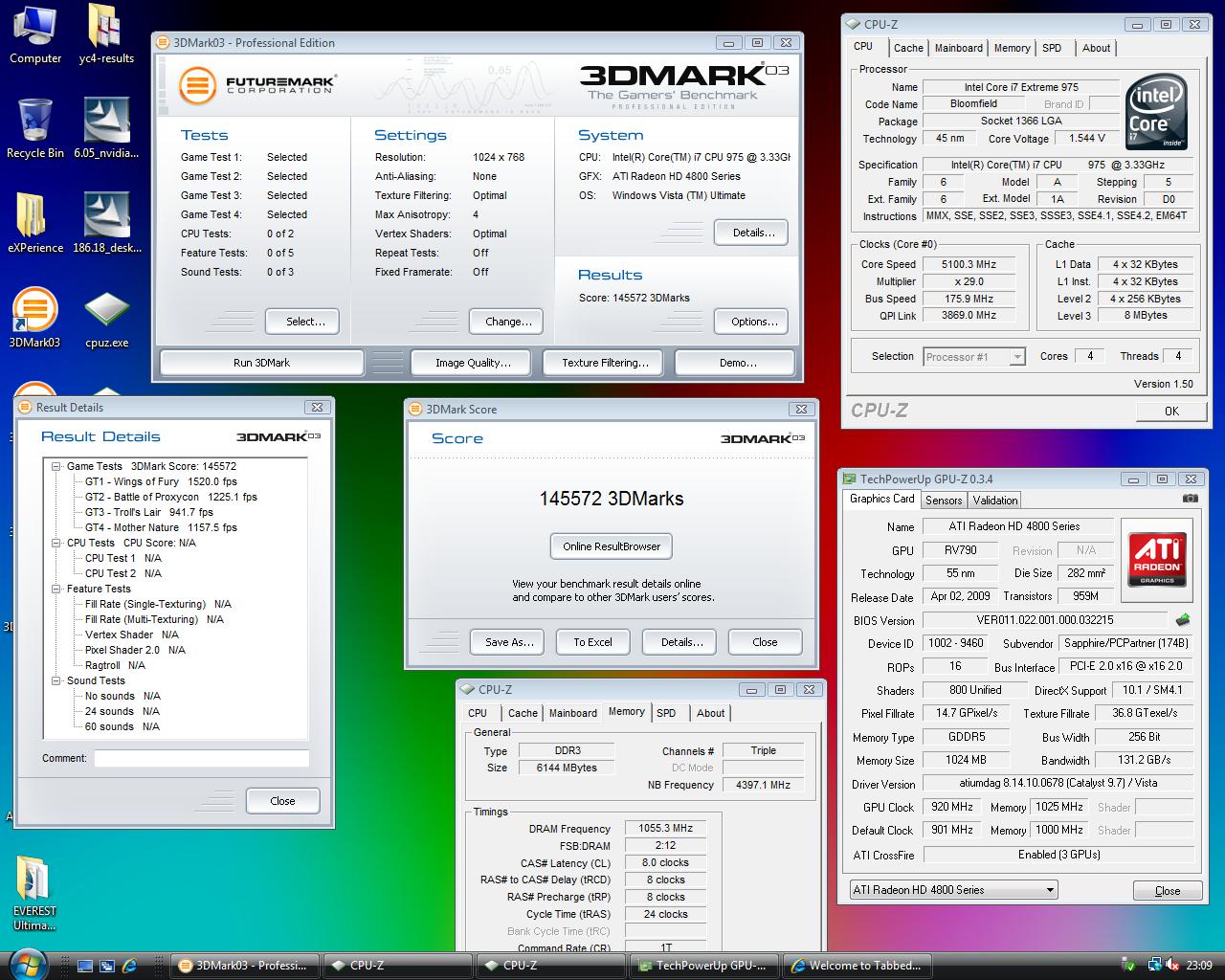The width and height of the screenshot is (1225, 980).
Task: Click the Comment input field
Action: [x=201, y=758]
